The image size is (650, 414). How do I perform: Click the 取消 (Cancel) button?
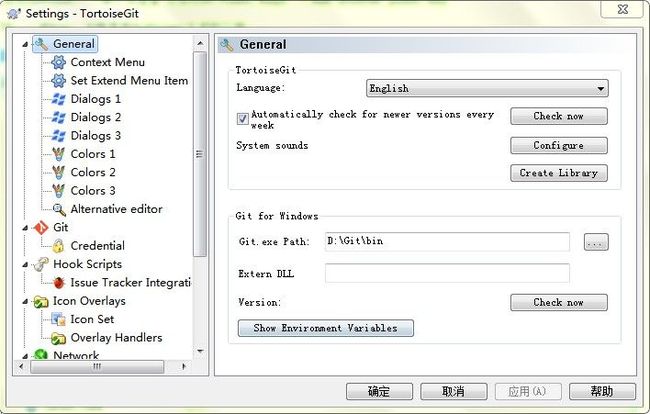(454, 392)
